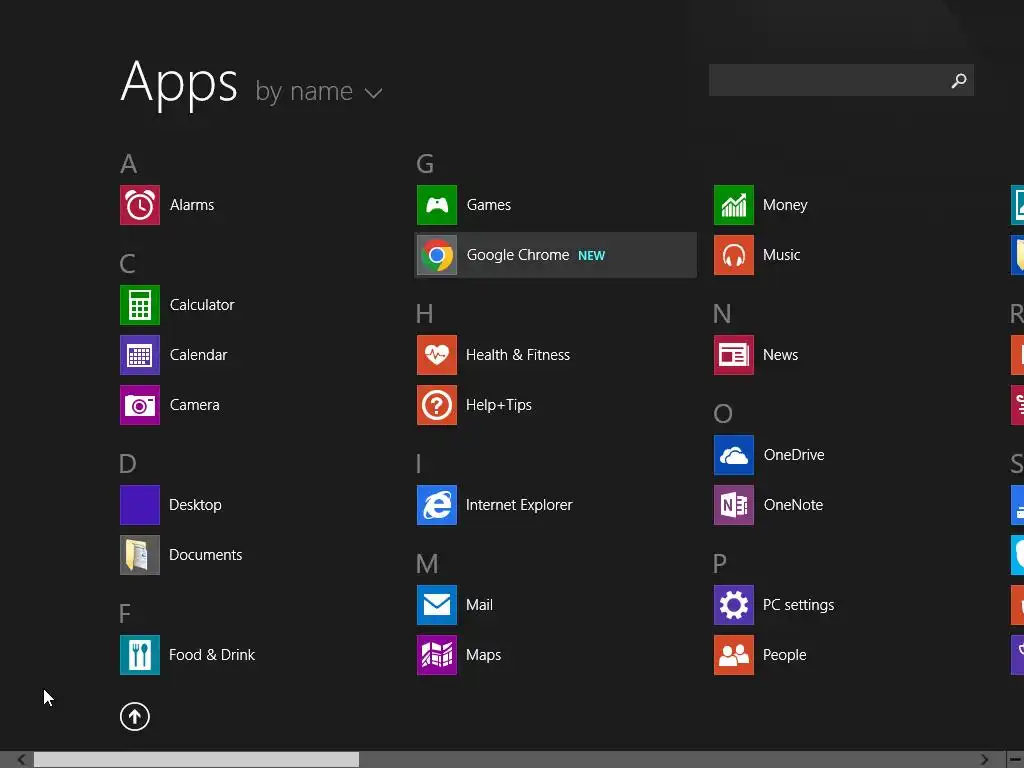Viewport: 1024px width, 768px height.
Task: Go back to Start with the up arrow
Action: click(x=135, y=716)
